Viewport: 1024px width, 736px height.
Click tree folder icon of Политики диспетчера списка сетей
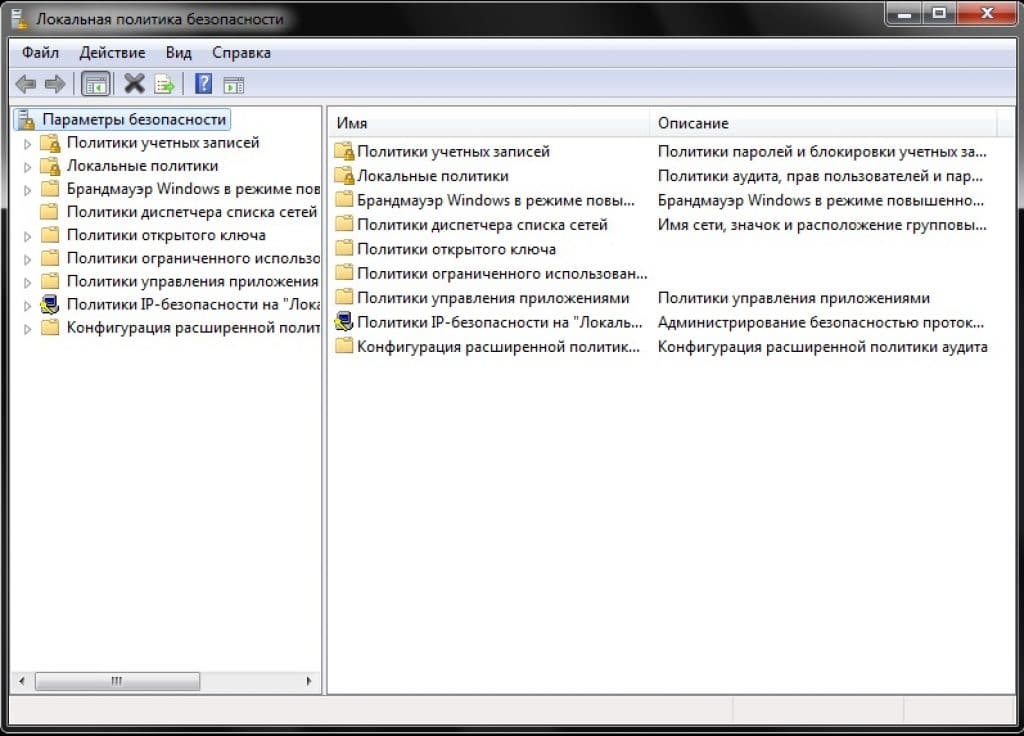coord(50,212)
